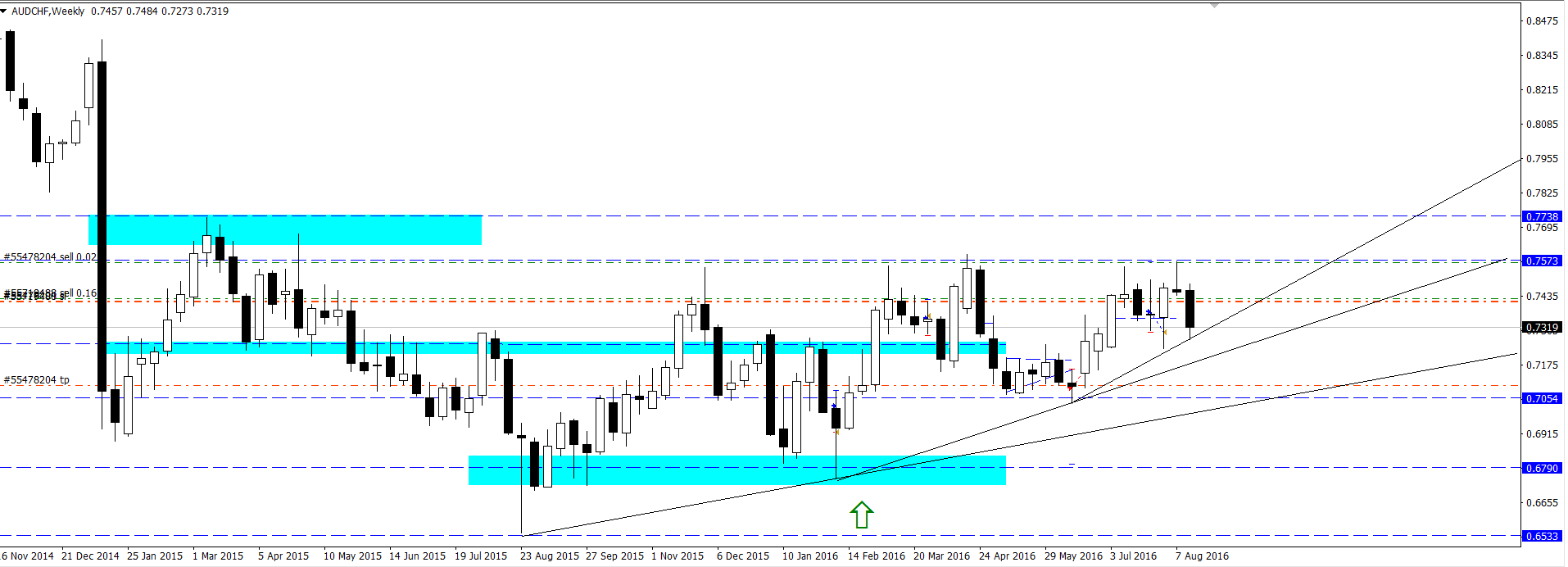Click the 0.6915 price axis label
Viewport: 1568px width, 567px height.
(x=1542, y=434)
